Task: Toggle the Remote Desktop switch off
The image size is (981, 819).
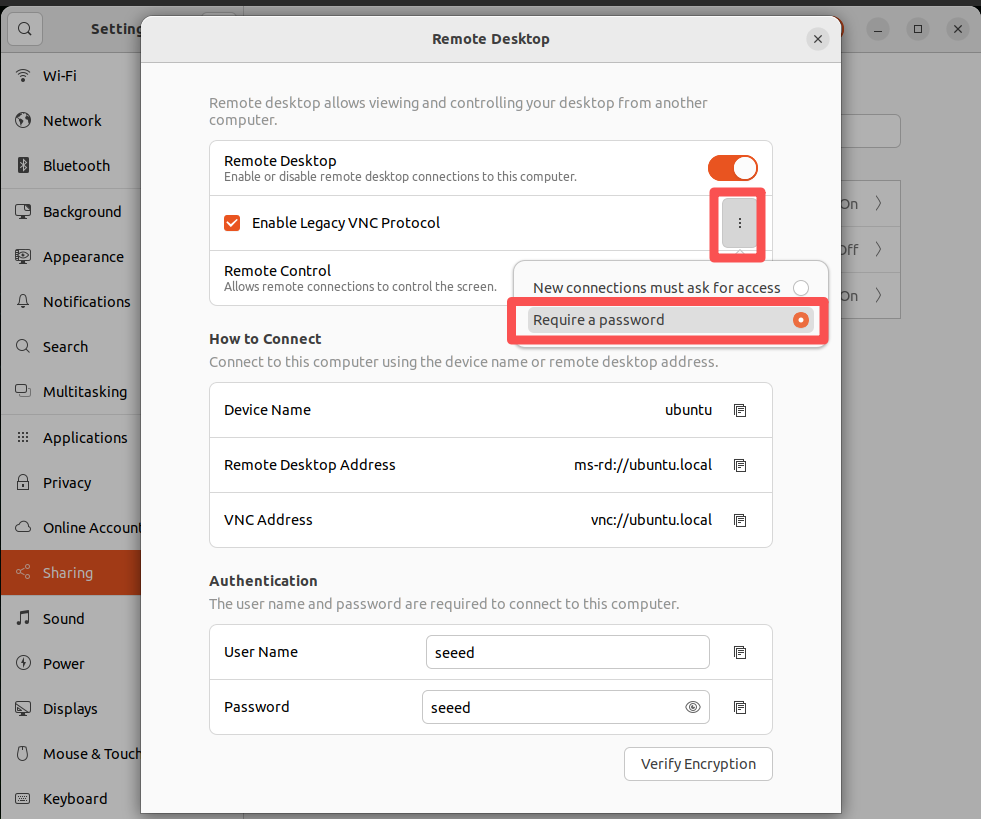Action: (733, 168)
